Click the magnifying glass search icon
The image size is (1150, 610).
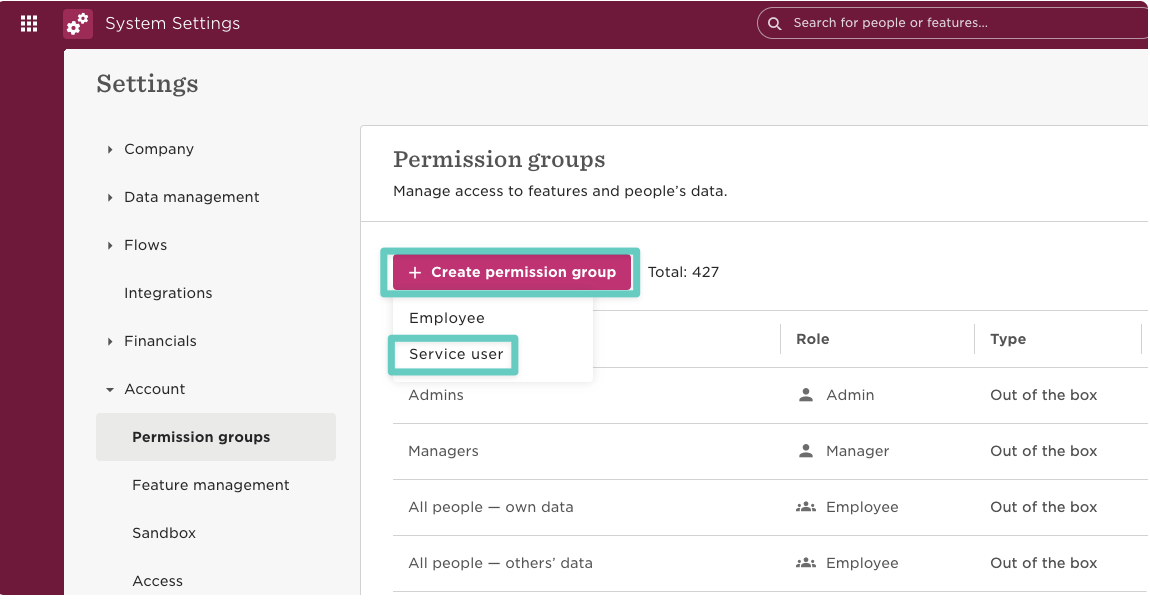coord(774,23)
